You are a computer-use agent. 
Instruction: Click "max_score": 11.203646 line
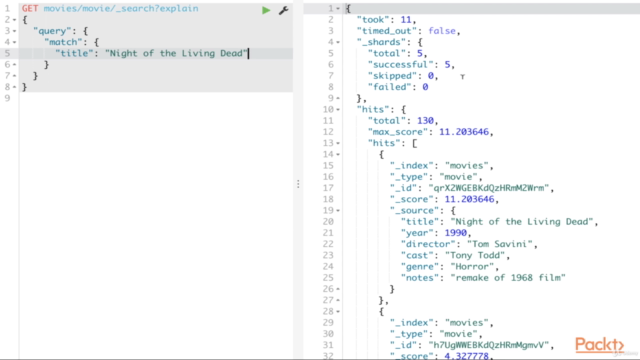tap(431, 132)
